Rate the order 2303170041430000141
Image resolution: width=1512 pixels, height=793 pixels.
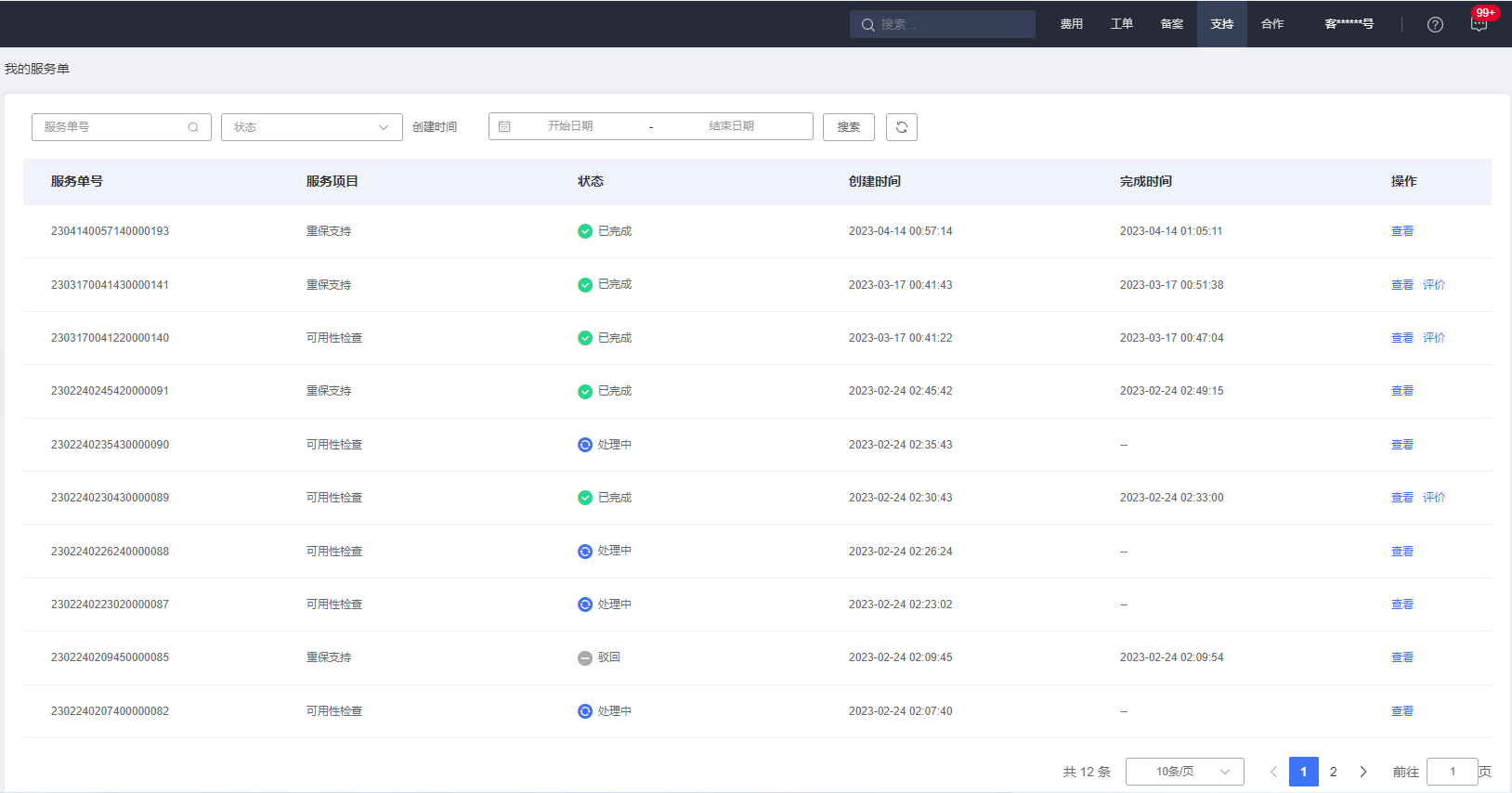point(1433,285)
